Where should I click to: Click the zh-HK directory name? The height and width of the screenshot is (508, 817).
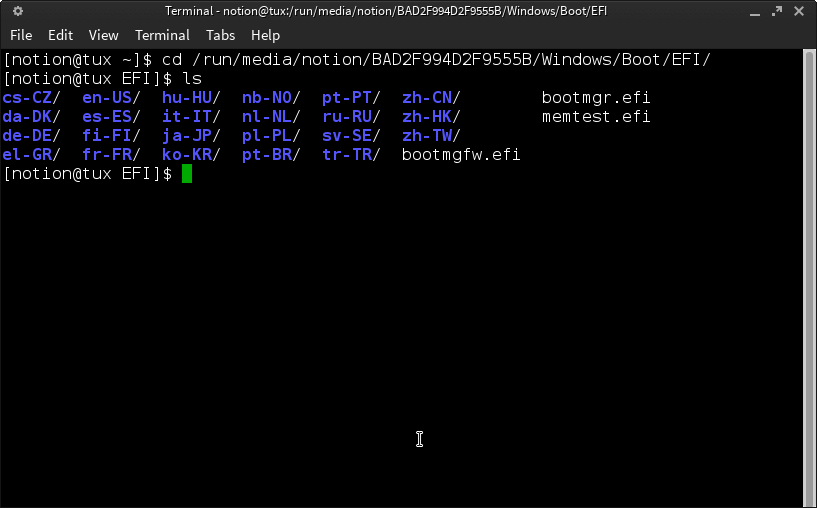(x=427, y=117)
